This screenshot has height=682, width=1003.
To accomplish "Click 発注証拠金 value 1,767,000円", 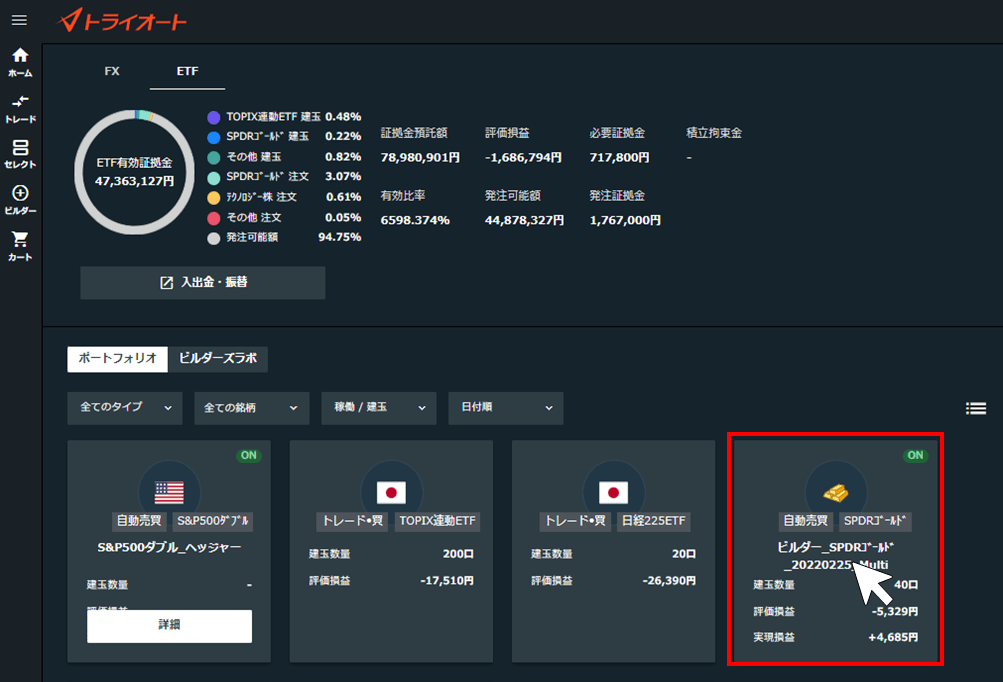I will (x=625, y=221).
